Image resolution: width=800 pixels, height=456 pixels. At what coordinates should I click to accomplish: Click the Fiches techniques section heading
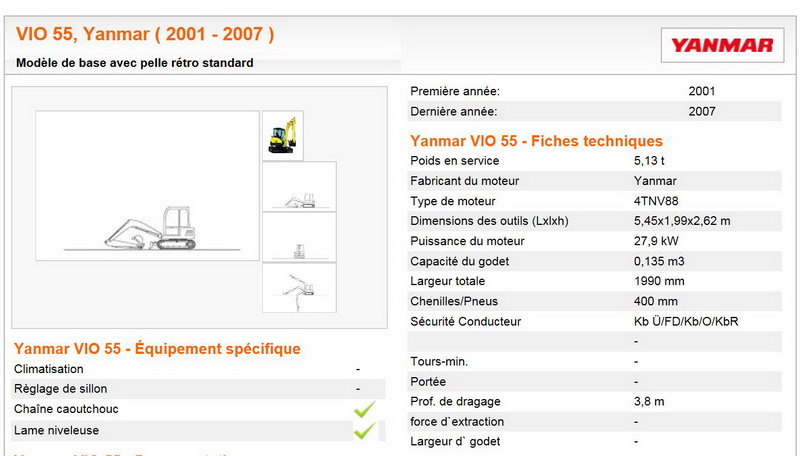[536, 141]
